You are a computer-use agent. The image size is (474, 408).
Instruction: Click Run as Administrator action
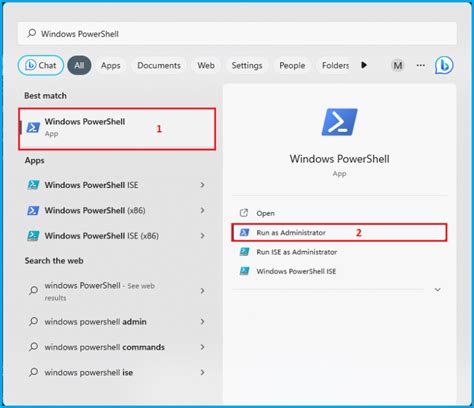coord(339,232)
